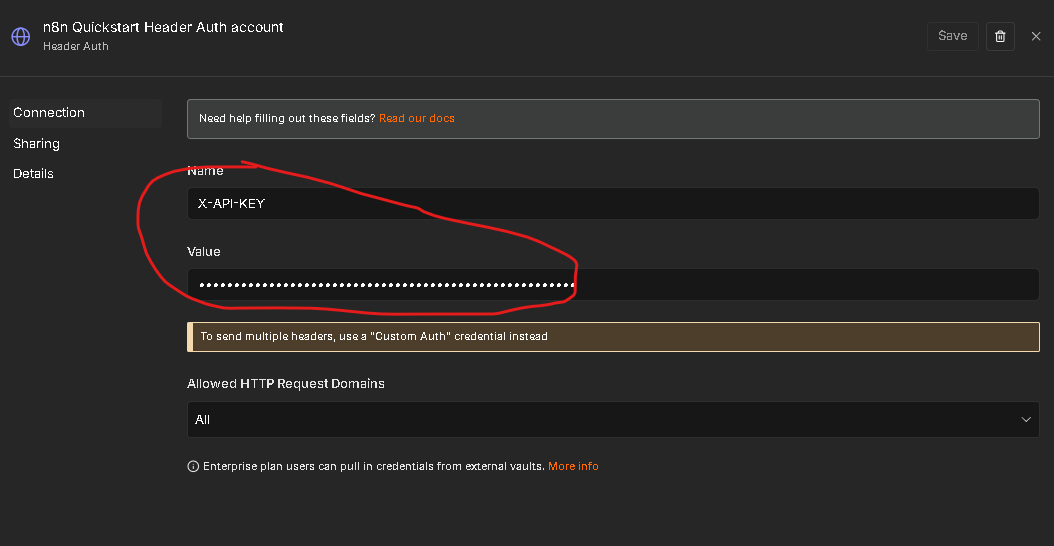Click the Custom Auth multiple headers notice

pyautogui.click(x=613, y=336)
